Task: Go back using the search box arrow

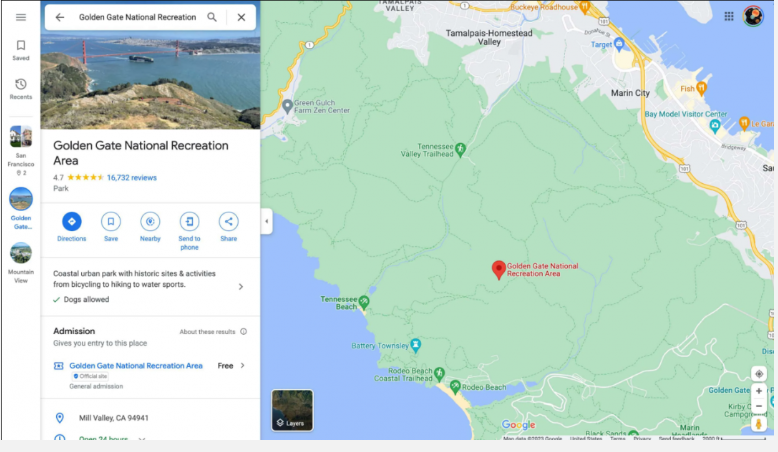Action: tap(60, 17)
